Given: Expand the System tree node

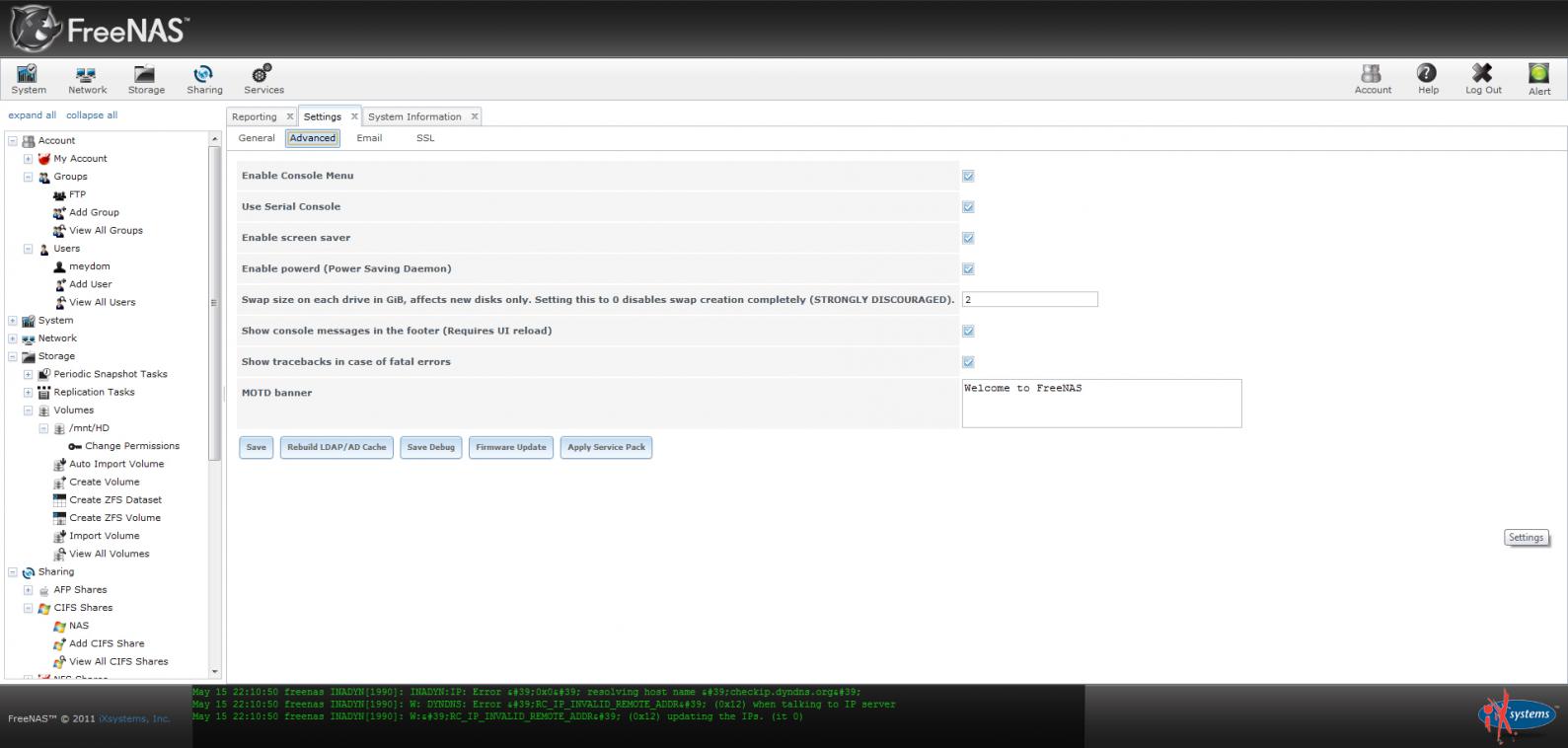Looking at the screenshot, I should tap(13, 321).
